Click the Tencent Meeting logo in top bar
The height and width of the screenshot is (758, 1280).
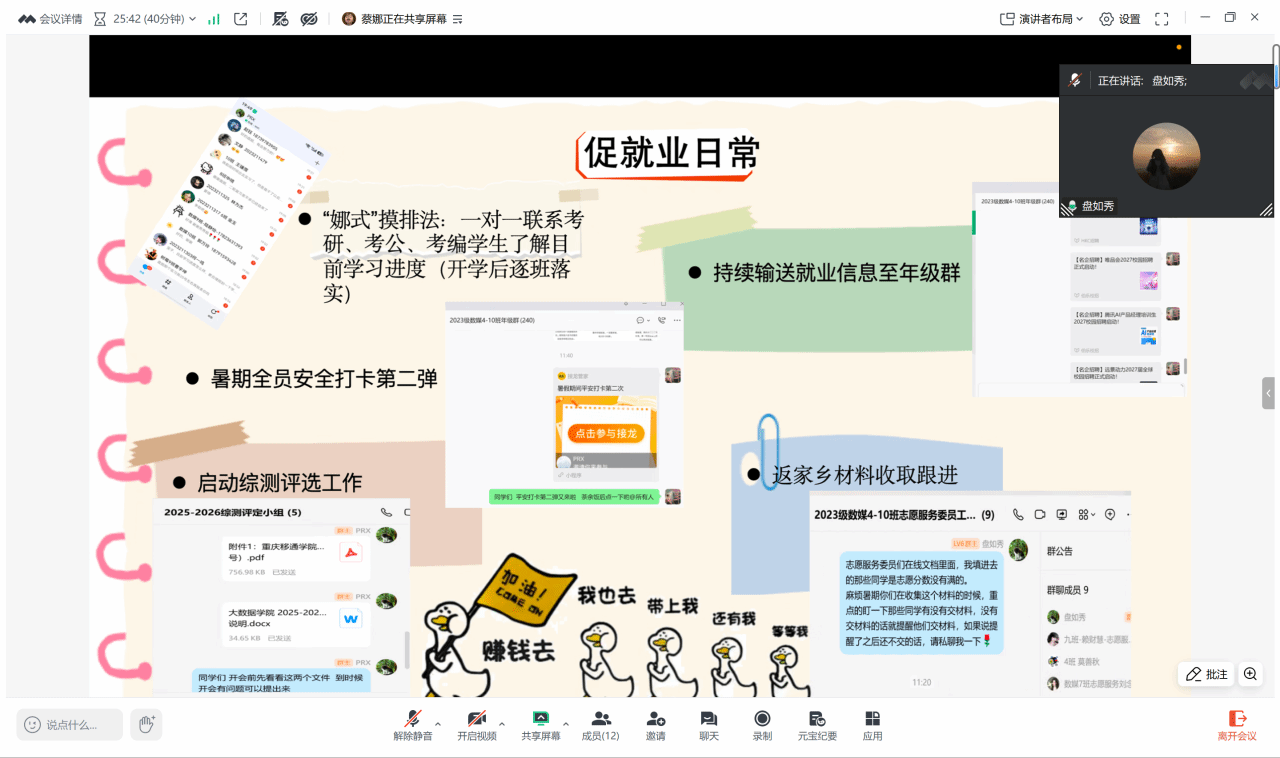(x=26, y=19)
